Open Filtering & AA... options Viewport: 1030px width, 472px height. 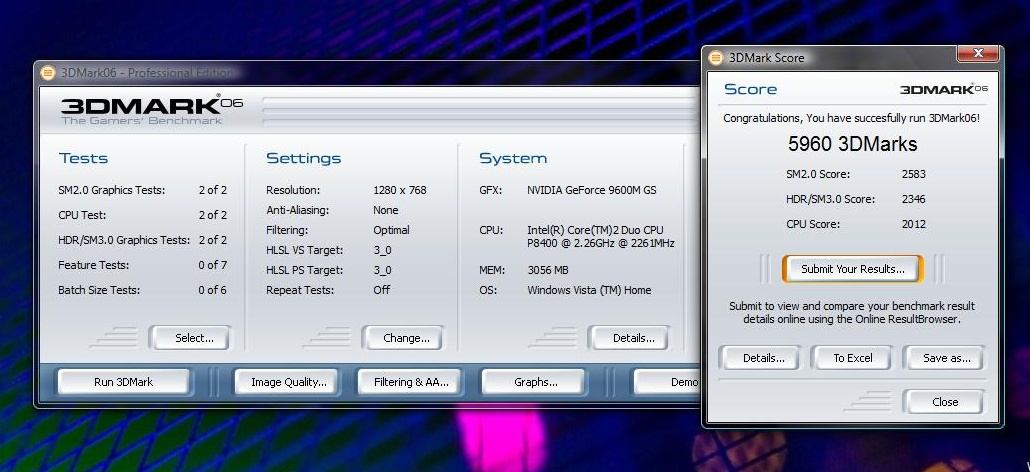[x=409, y=381]
